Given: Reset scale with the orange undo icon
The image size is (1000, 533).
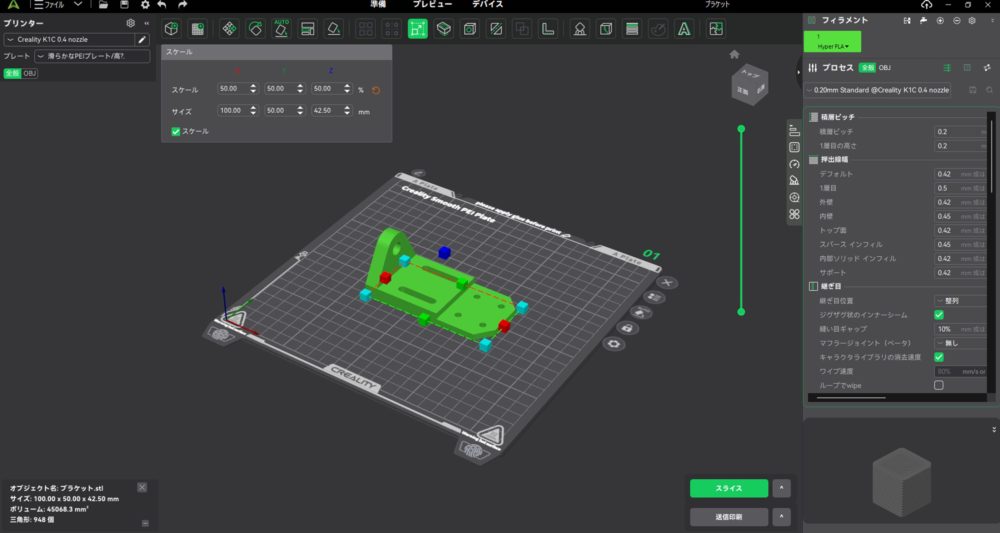Looking at the screenshot, I should coord(376,89).
